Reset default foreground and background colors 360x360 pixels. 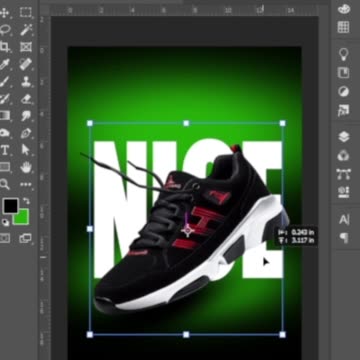coord(5,222)
